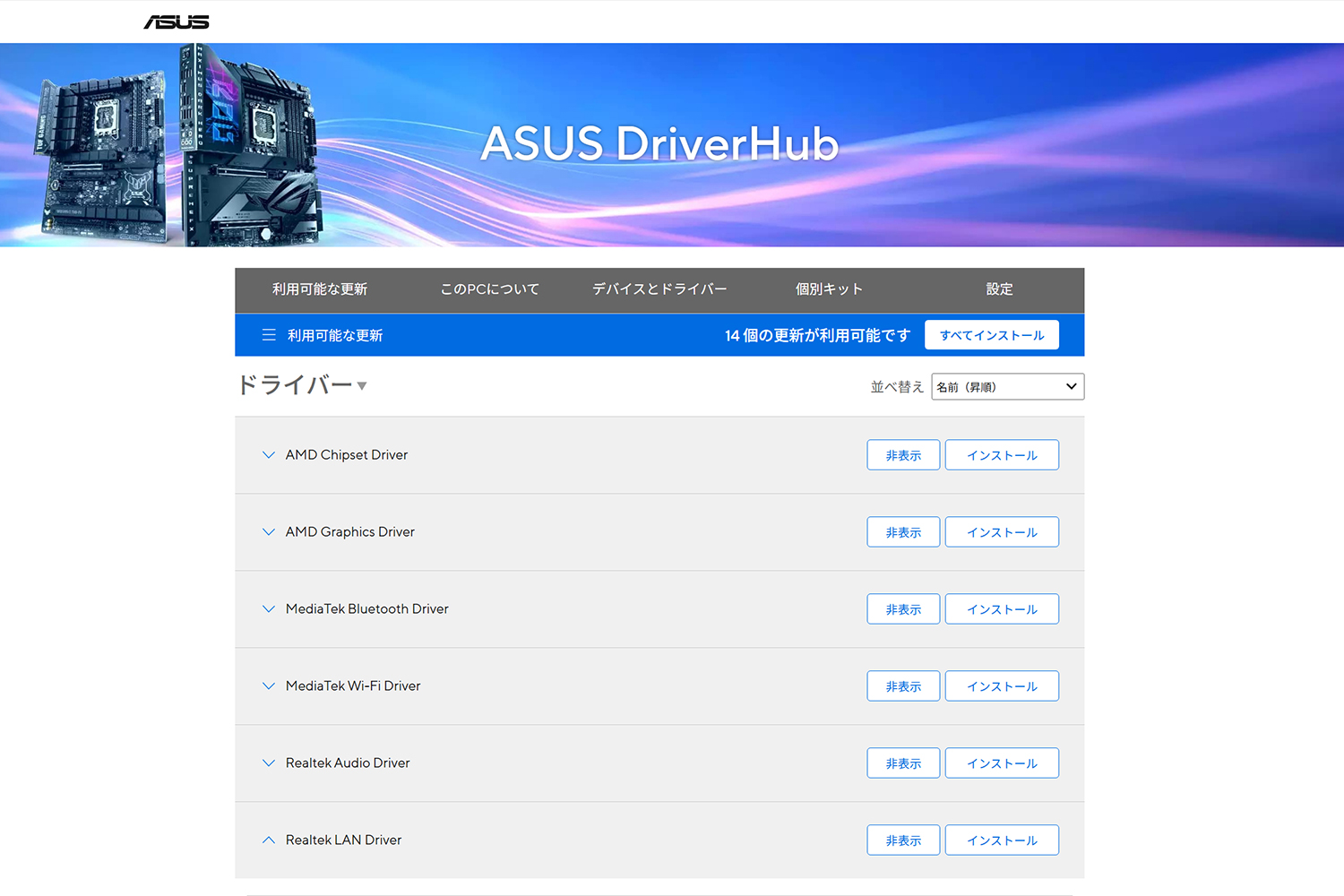Open the 設定 tab
The height and width of the screenshot is (896, 1344).
[x=999, y=289]
